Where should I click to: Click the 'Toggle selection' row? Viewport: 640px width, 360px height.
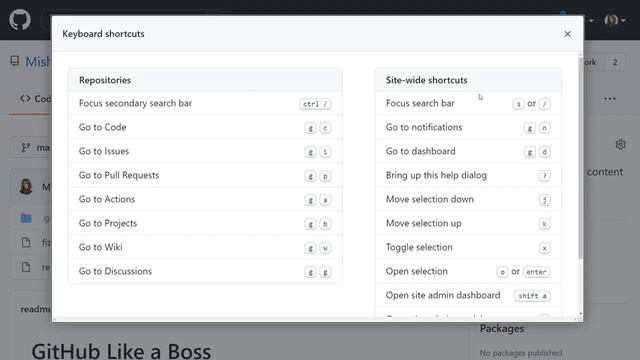point(468,247)
